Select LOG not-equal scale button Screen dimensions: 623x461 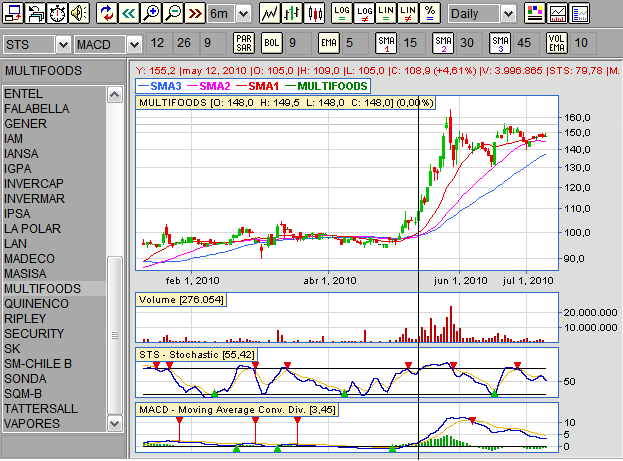(364, 13)
